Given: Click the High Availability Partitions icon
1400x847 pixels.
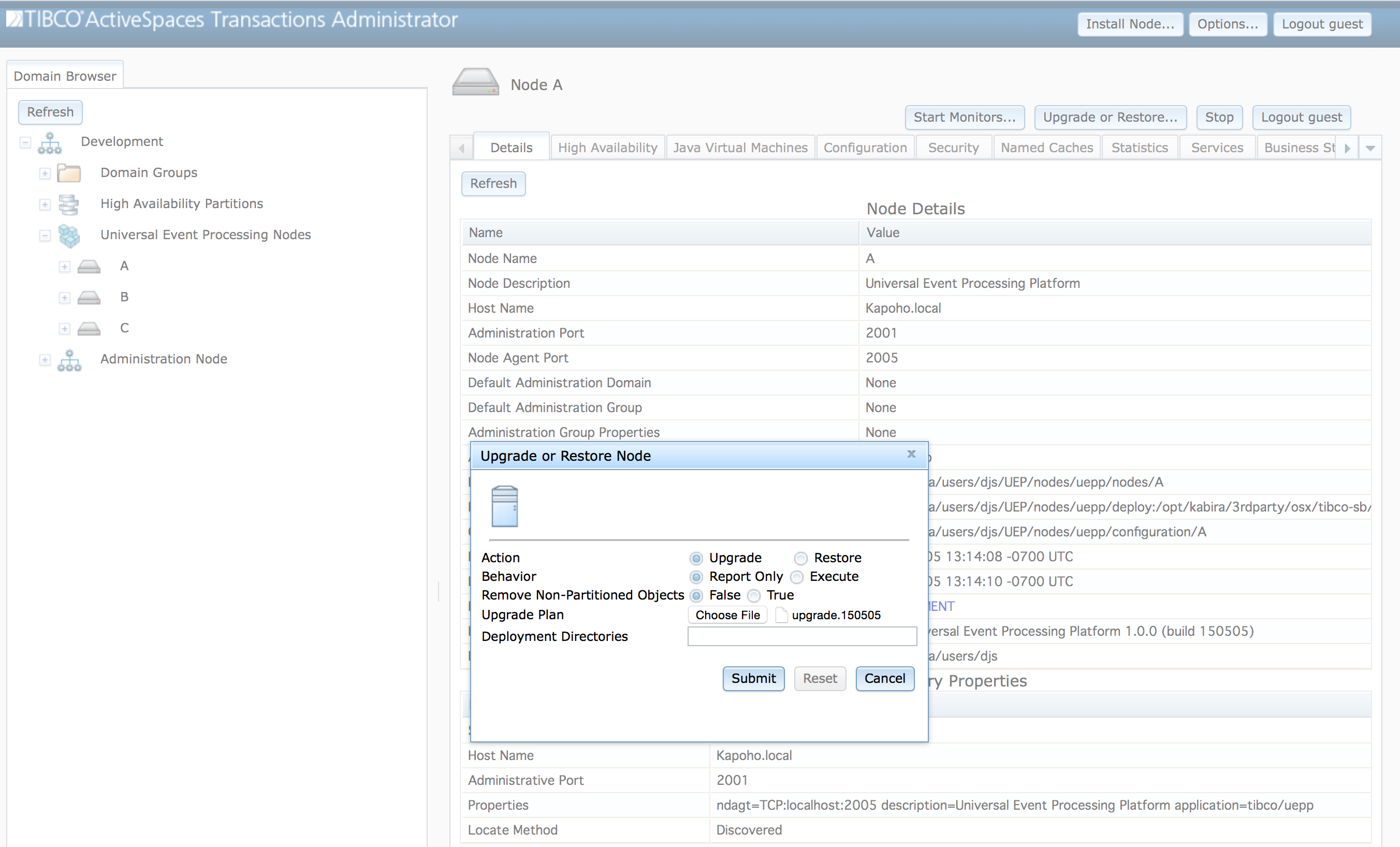Looking at the screenshot, I should [x=68, y=204].
